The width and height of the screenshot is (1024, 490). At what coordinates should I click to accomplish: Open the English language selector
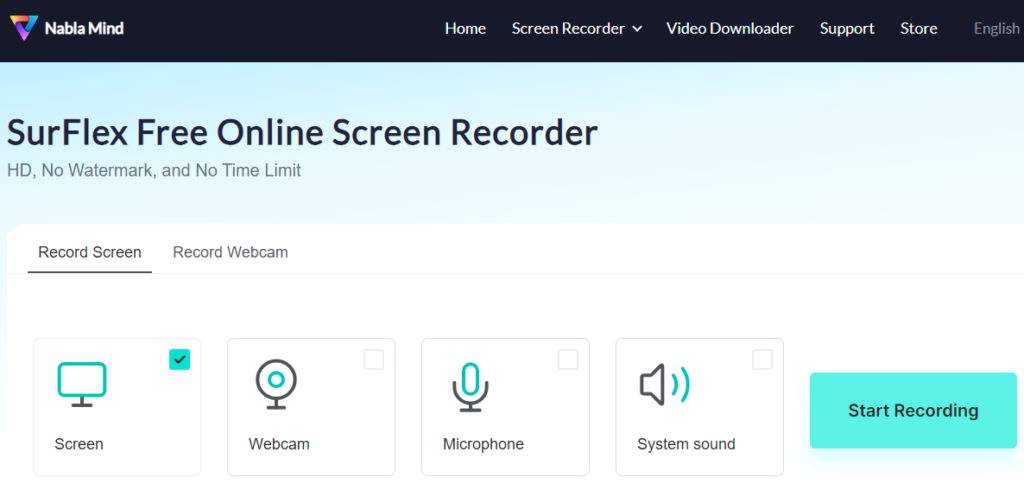click(996, 28)
